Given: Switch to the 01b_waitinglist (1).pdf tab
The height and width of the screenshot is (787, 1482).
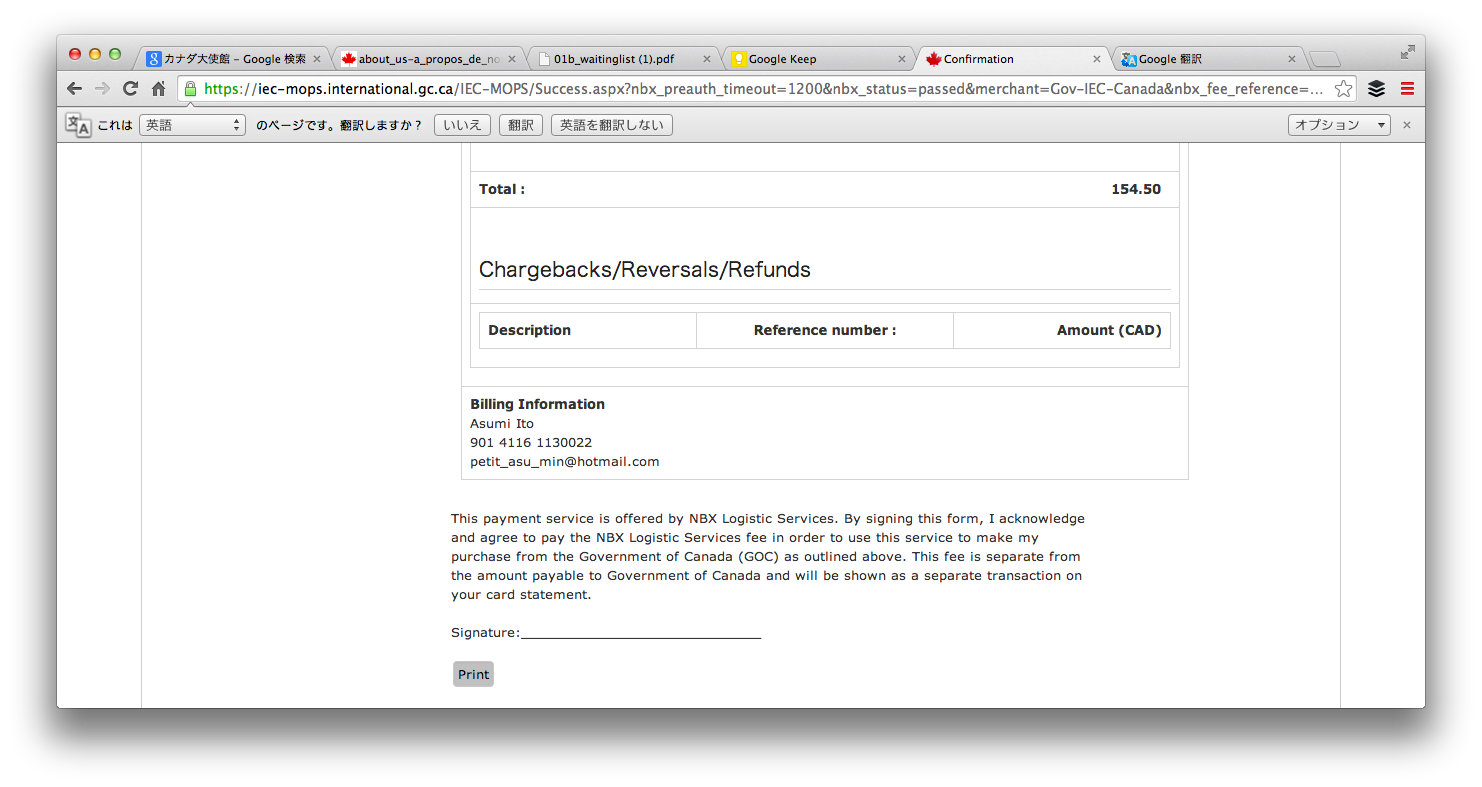Looking at the screenshot, I should tap(620, 59).
